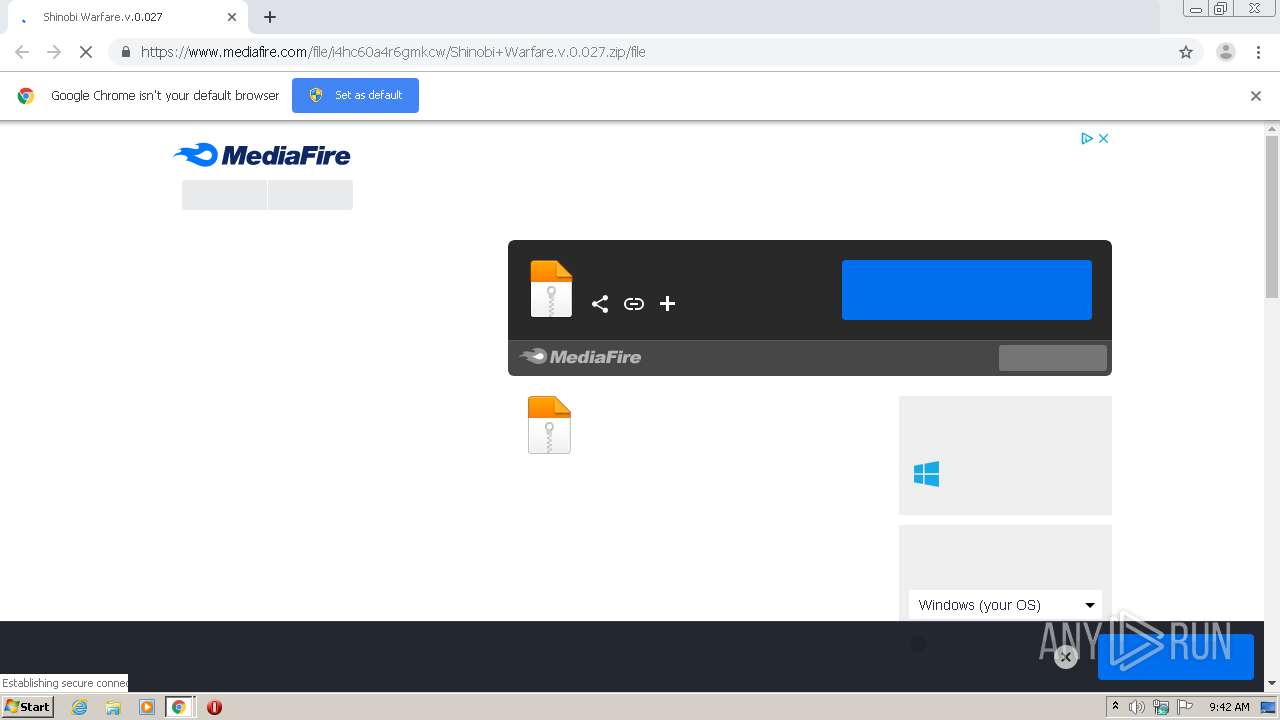Click the share icon in file panel
Screen dimensions: 1280x720
[x=600, y=304]
